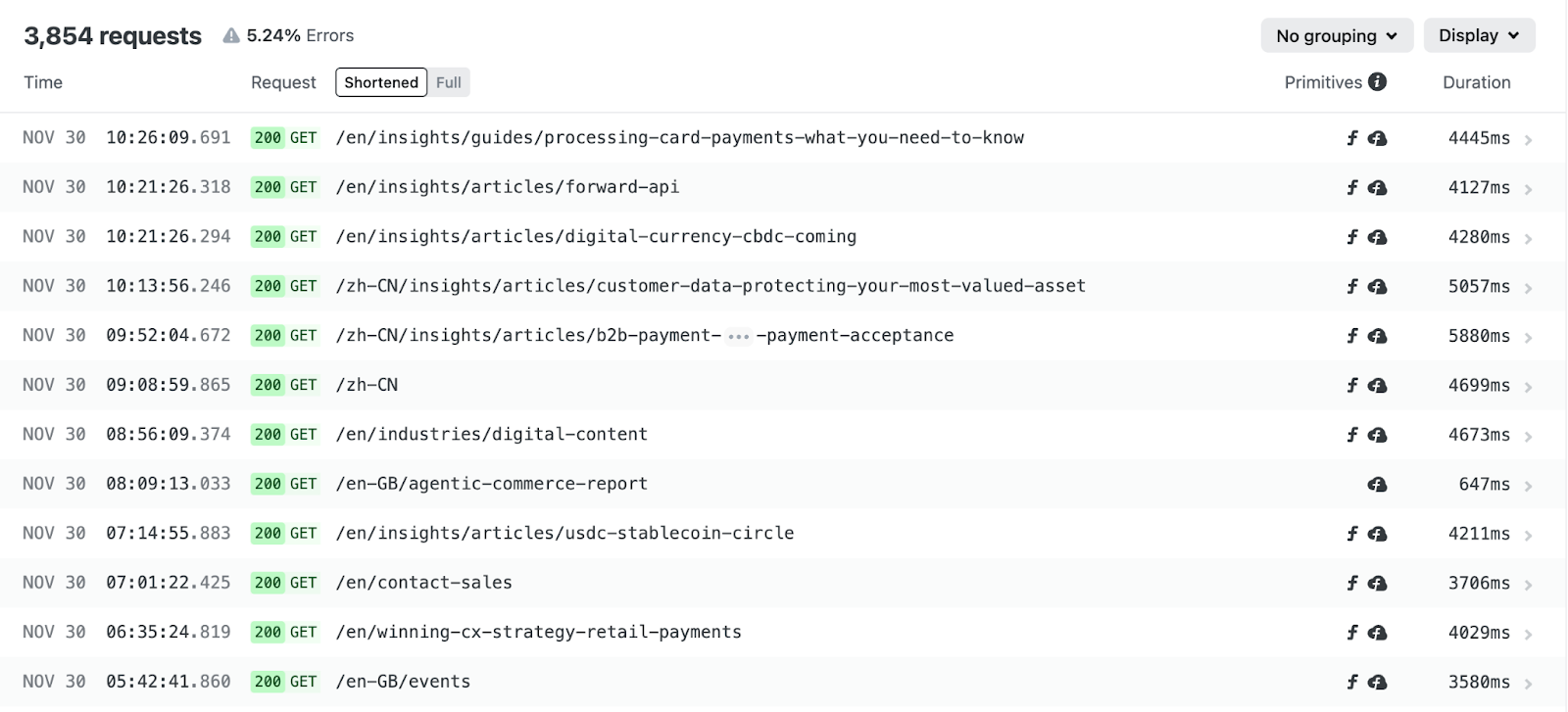1568x712 pixels.
Task: Click cloud icon on /en-GB/events row
Action: pyautogui.click(x=1377, y=683)
